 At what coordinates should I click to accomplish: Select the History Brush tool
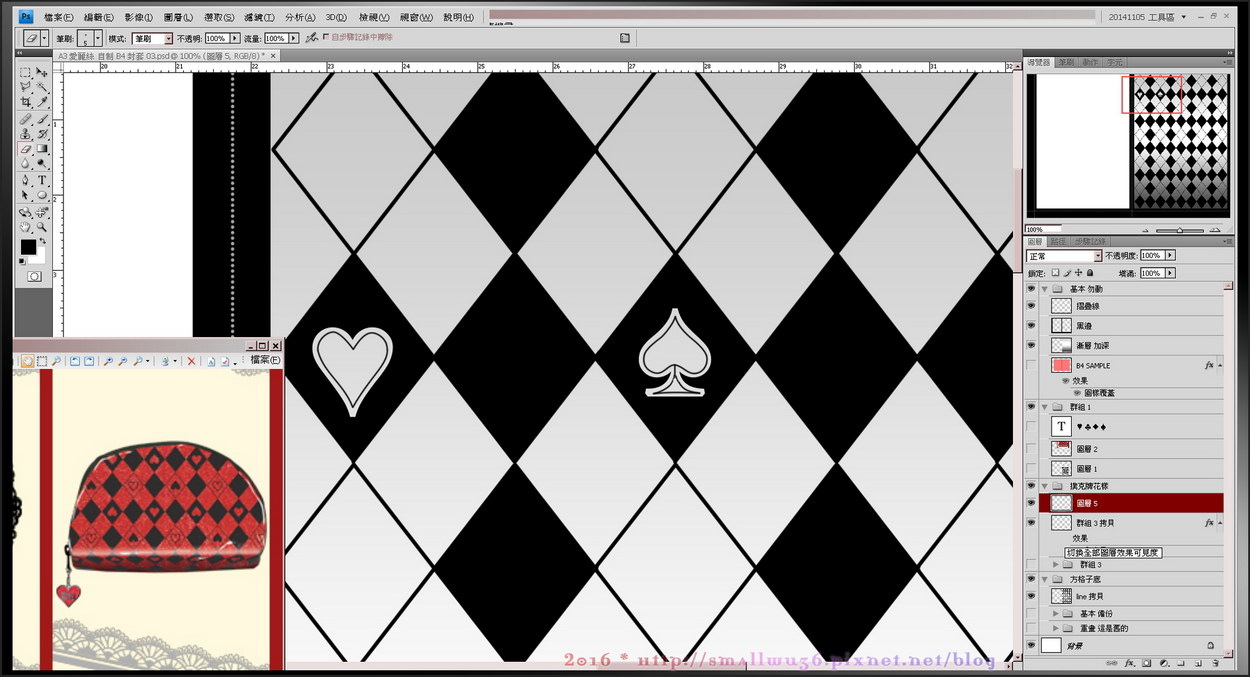42,133
